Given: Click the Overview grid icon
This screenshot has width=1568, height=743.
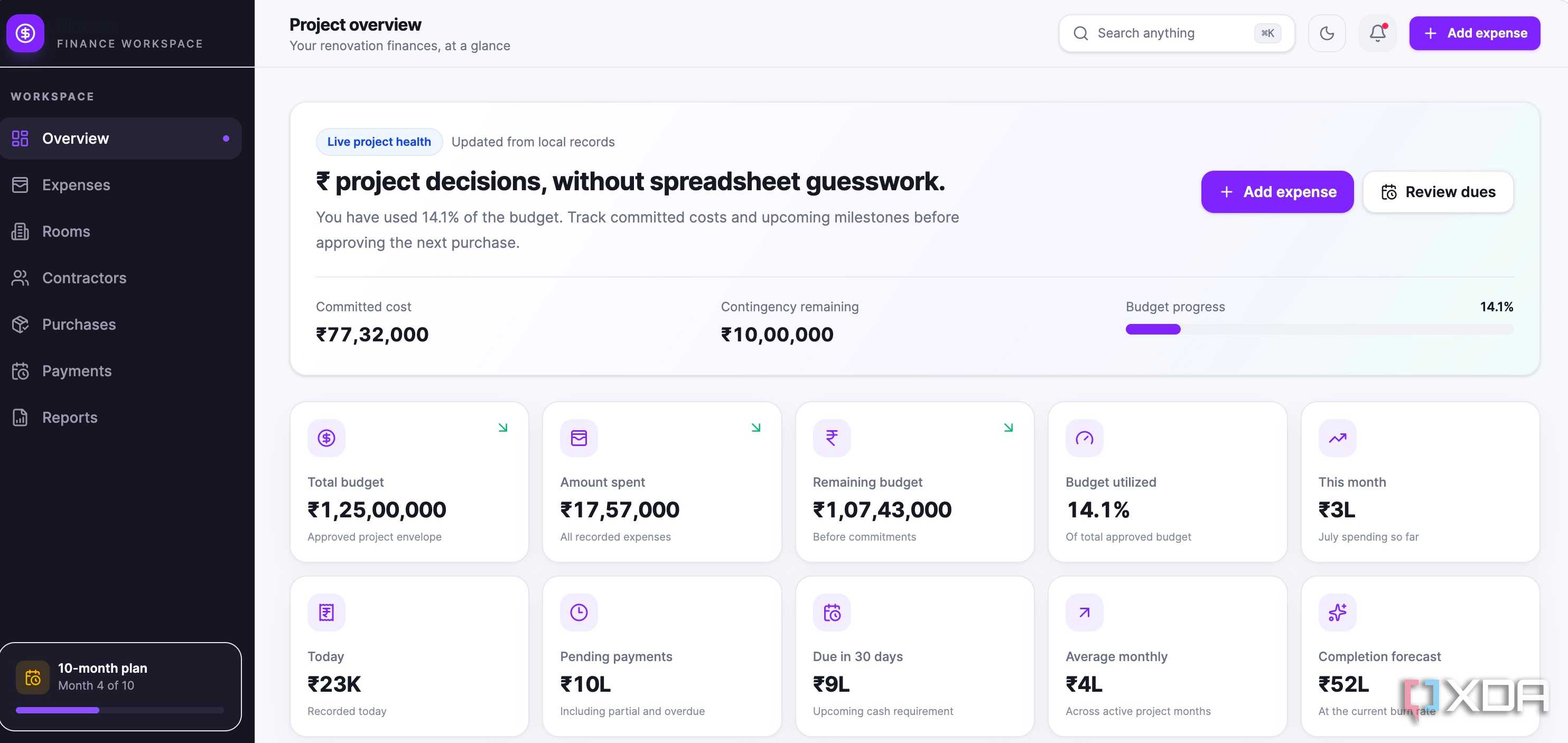Looking at the screenshot, I should pyautogui.click(x=20, y=138).
